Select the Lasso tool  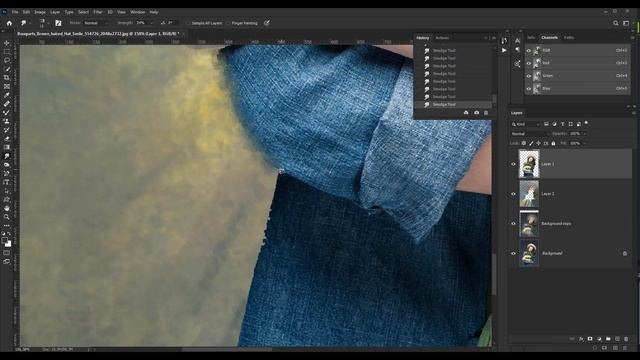7,60
